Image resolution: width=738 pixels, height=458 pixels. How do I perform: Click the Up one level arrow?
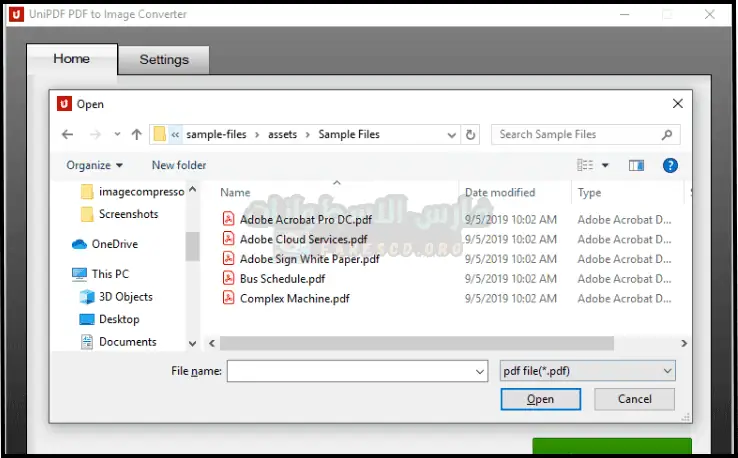(136, 134)
